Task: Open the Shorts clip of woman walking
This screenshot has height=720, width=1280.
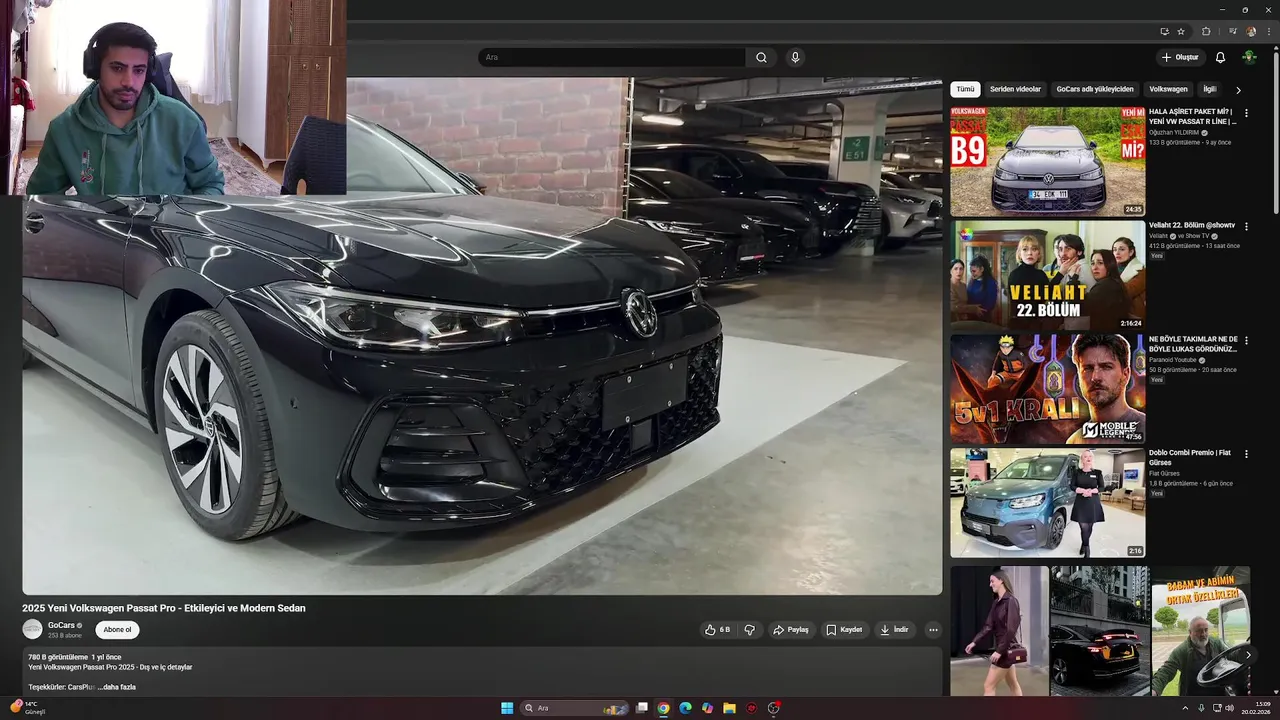Action: pyautogui.click(x=999, y=631)
